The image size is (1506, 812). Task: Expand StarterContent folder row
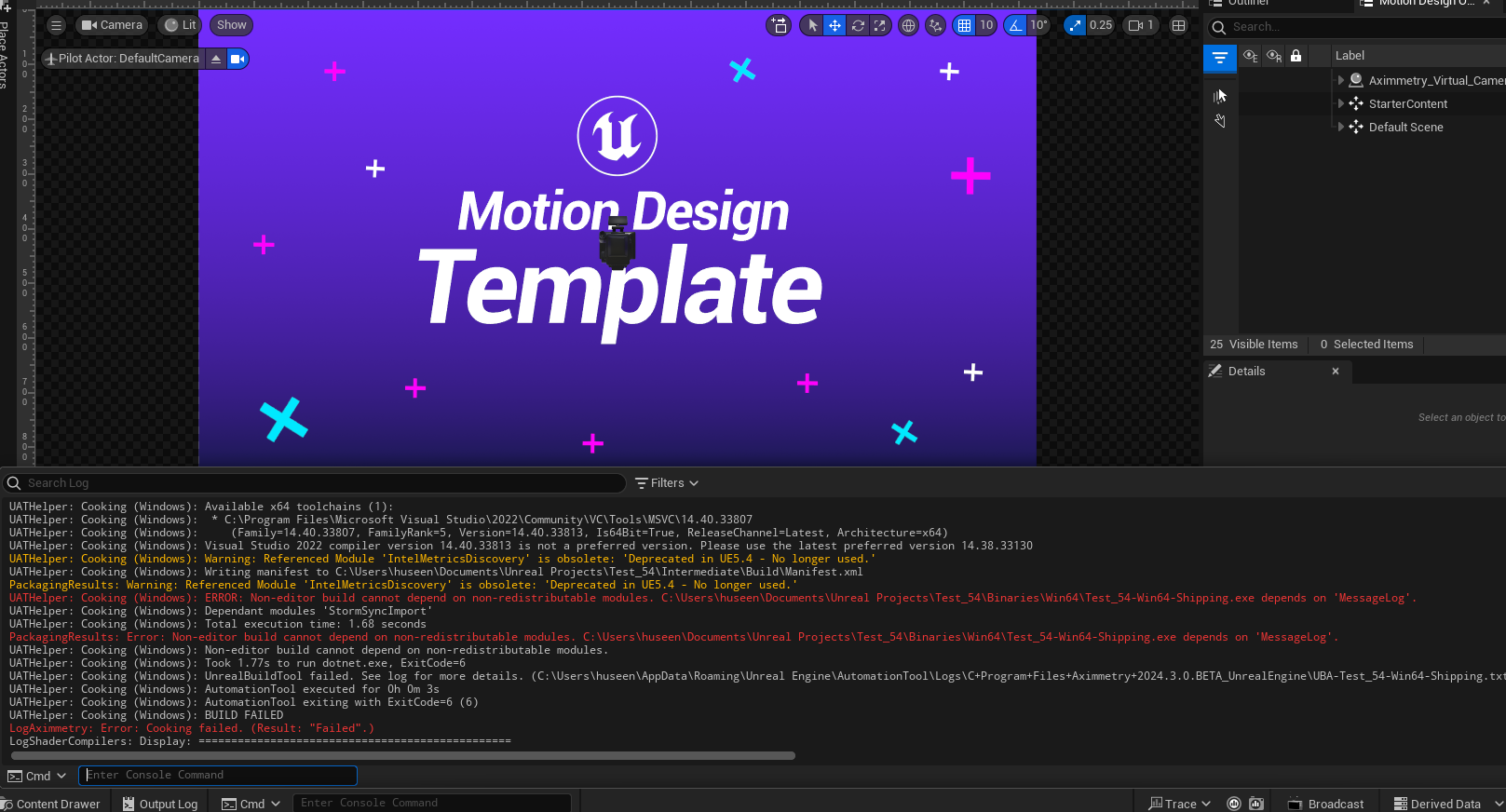1341,103
